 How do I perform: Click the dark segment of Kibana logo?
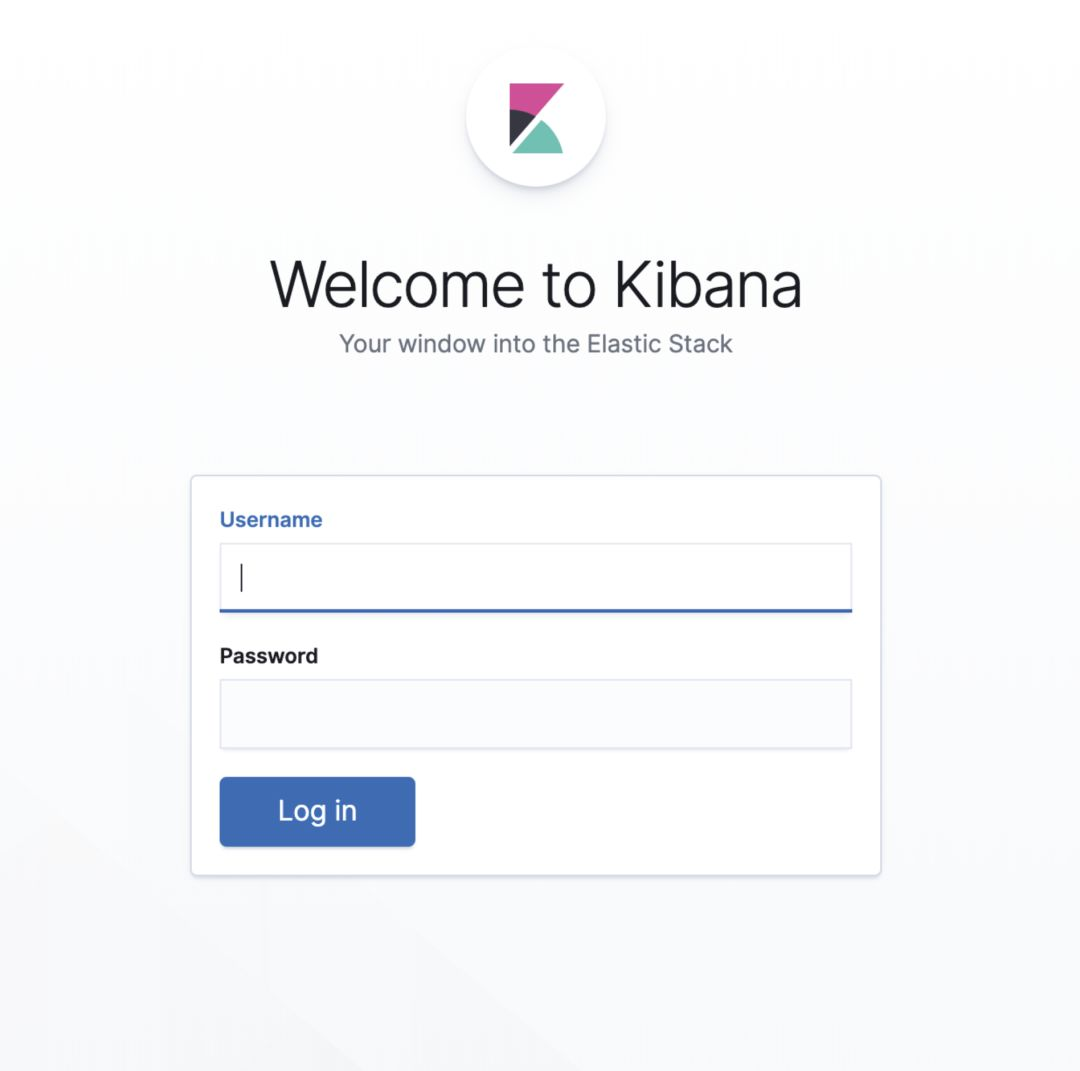click(x=517, y=126)
